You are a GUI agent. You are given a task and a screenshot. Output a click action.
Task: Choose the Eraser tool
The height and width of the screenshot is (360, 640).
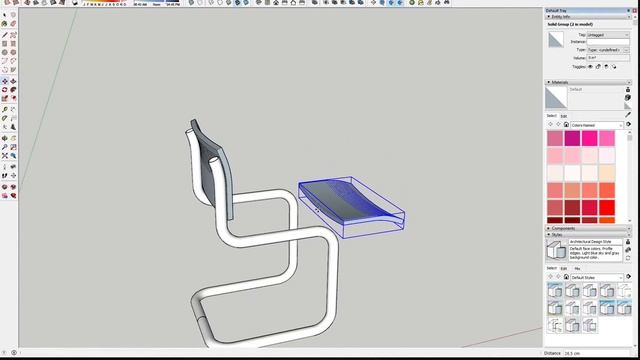13,24
